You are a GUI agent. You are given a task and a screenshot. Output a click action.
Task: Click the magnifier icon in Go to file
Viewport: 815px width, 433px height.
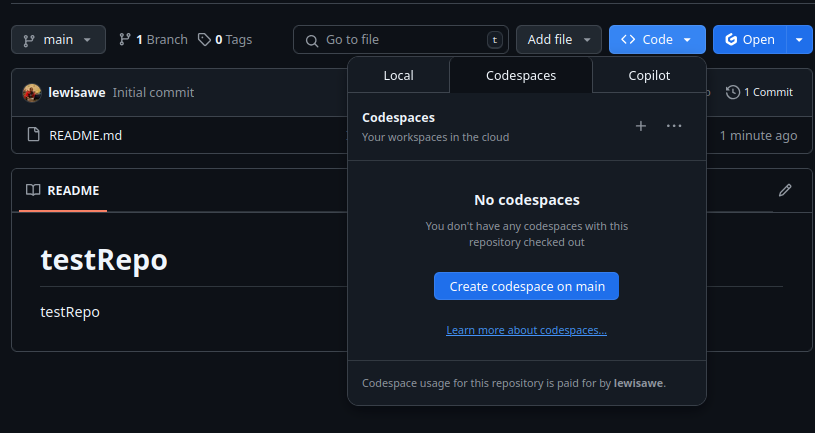(312, 41)
